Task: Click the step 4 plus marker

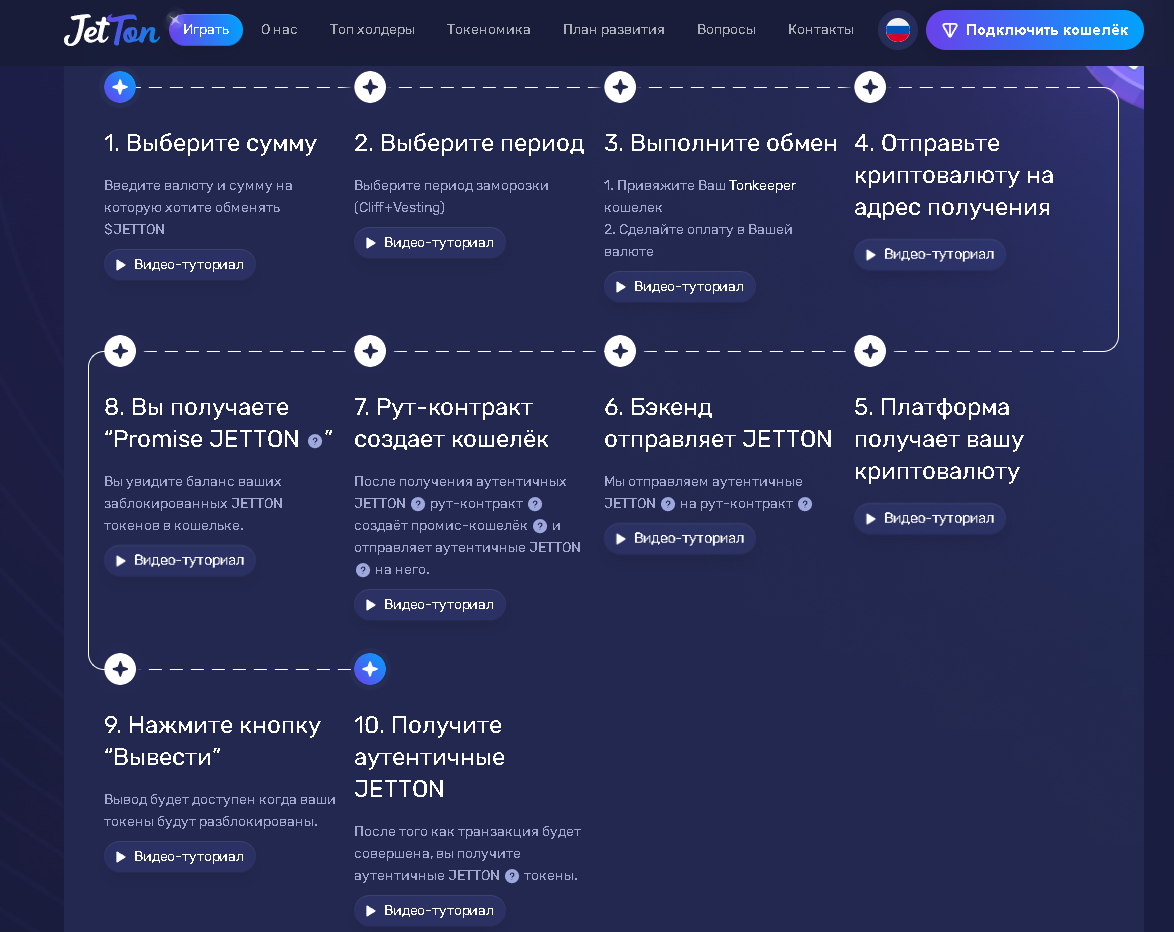Action: [x=870, y=88]
